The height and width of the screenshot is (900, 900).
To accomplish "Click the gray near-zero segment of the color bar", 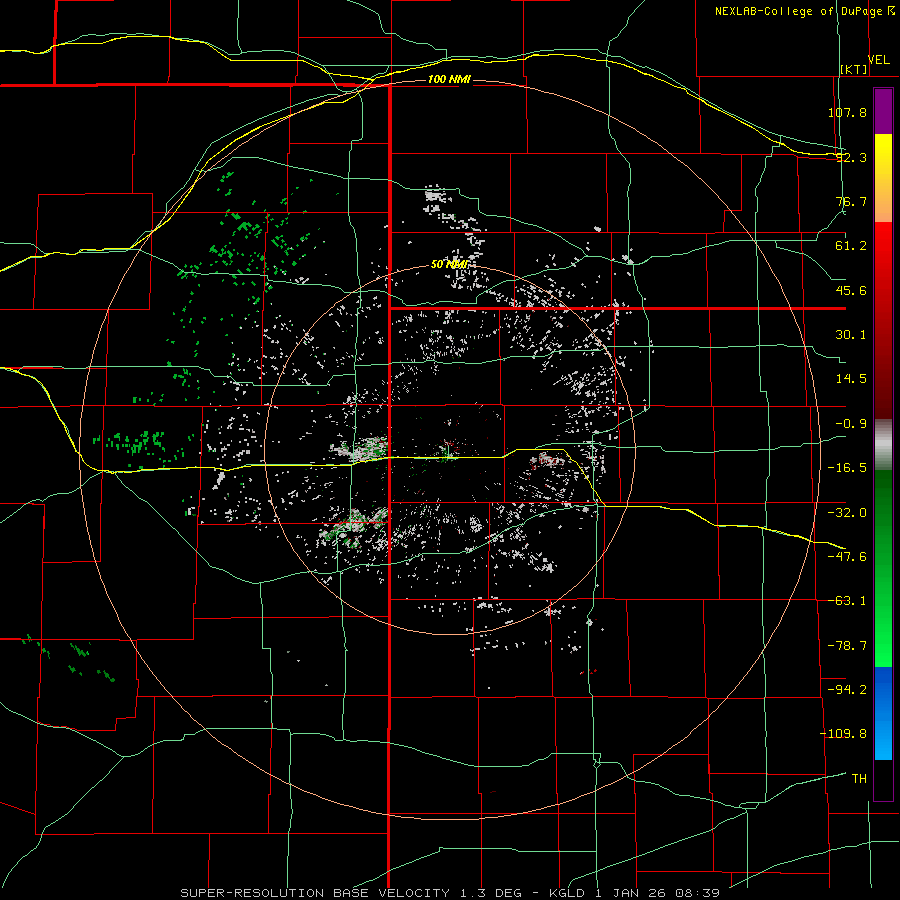I will (883, 445).
